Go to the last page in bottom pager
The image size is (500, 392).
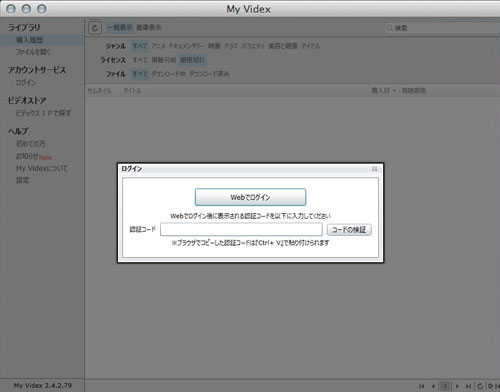tap(468, 386)
